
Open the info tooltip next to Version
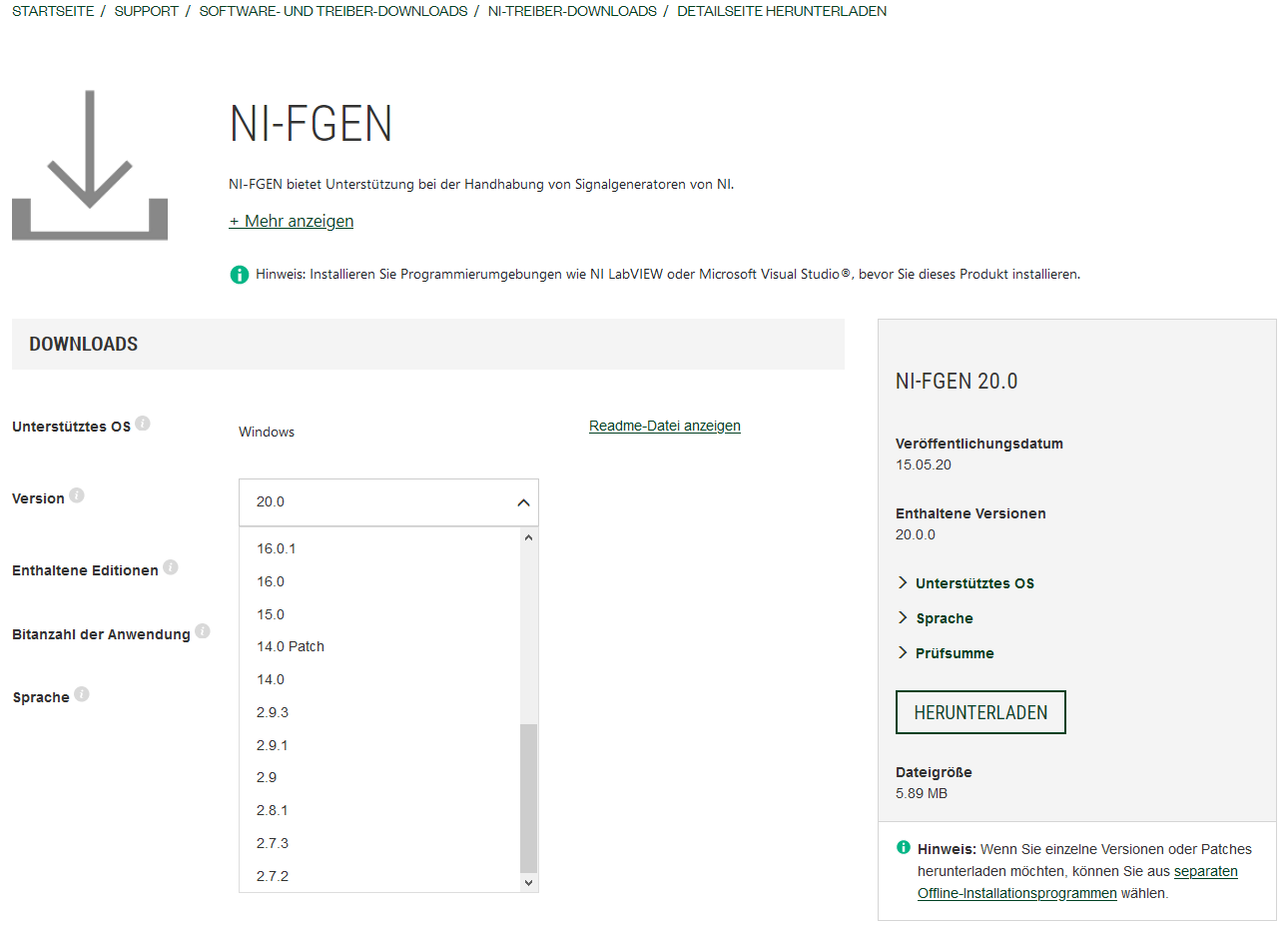point(77,494)
